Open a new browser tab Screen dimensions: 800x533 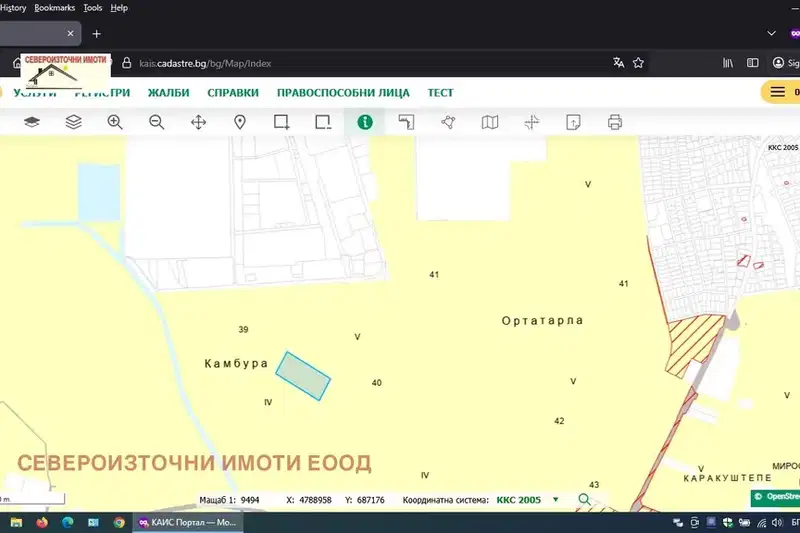click(96, 34)
